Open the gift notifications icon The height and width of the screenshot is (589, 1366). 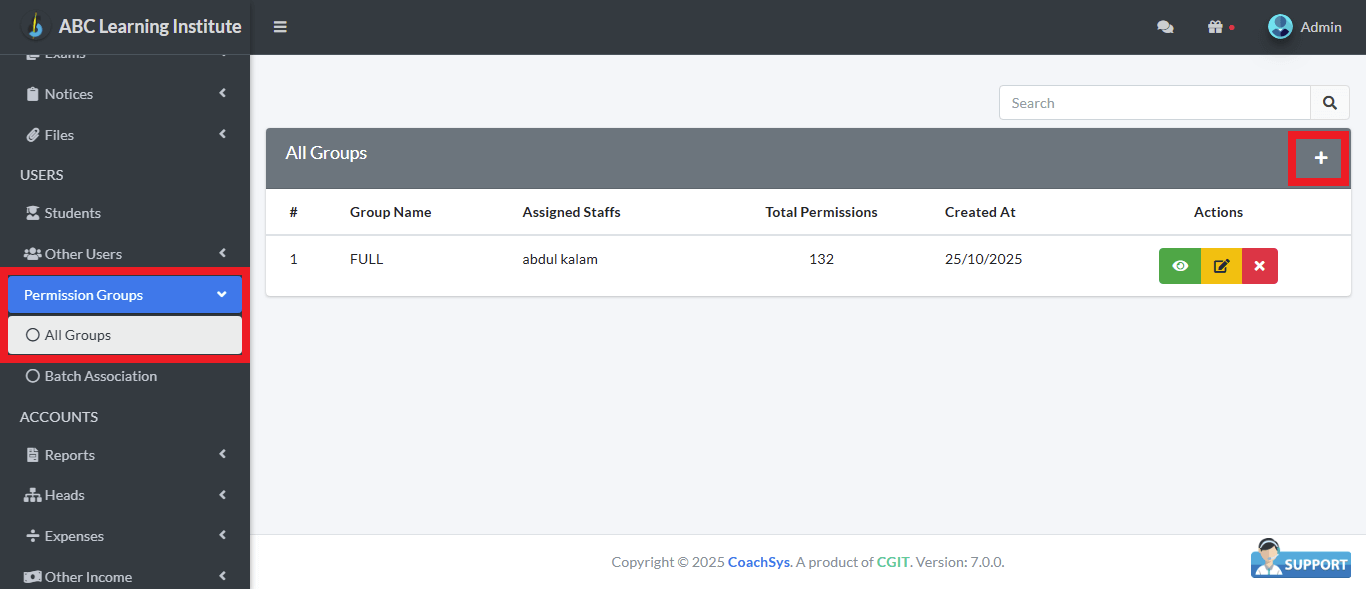tap(1215, 27)
